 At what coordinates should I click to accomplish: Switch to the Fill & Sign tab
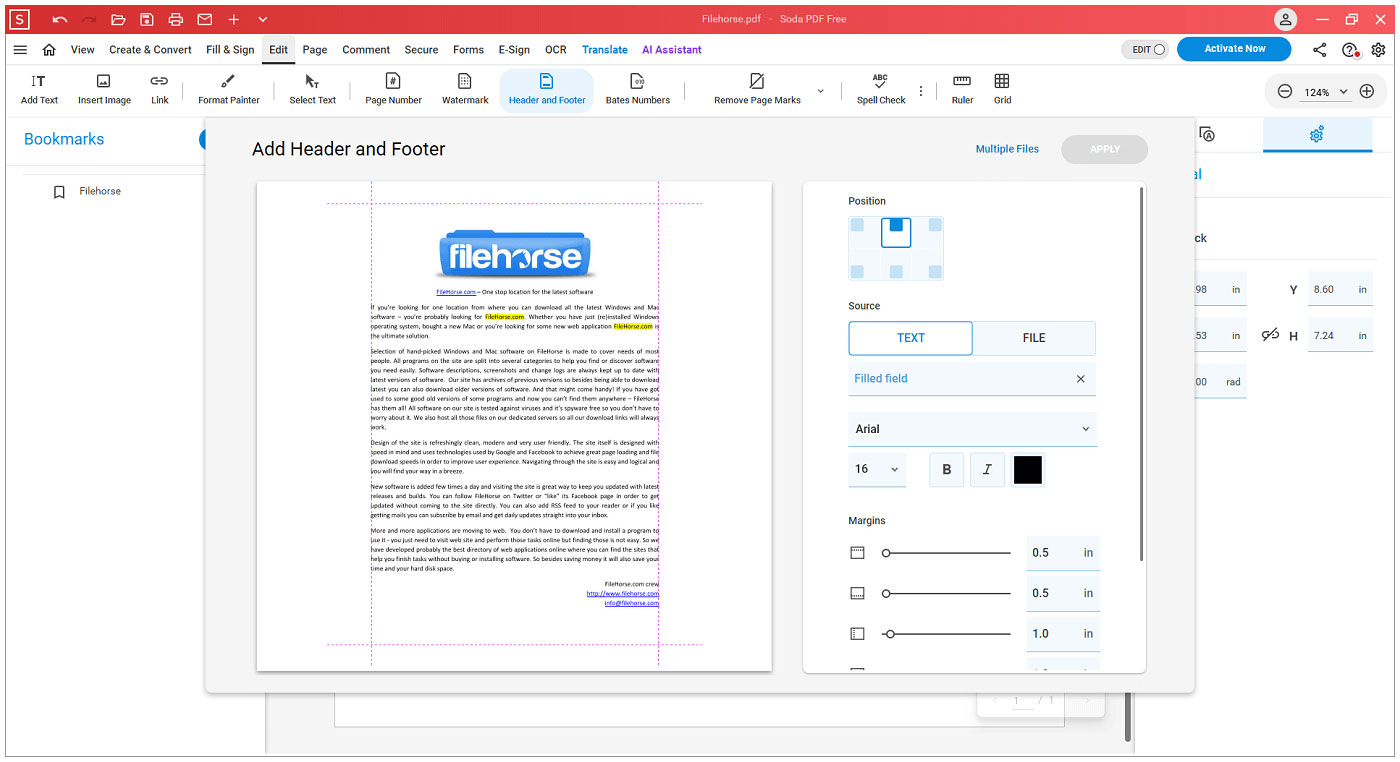coord(230,50)
